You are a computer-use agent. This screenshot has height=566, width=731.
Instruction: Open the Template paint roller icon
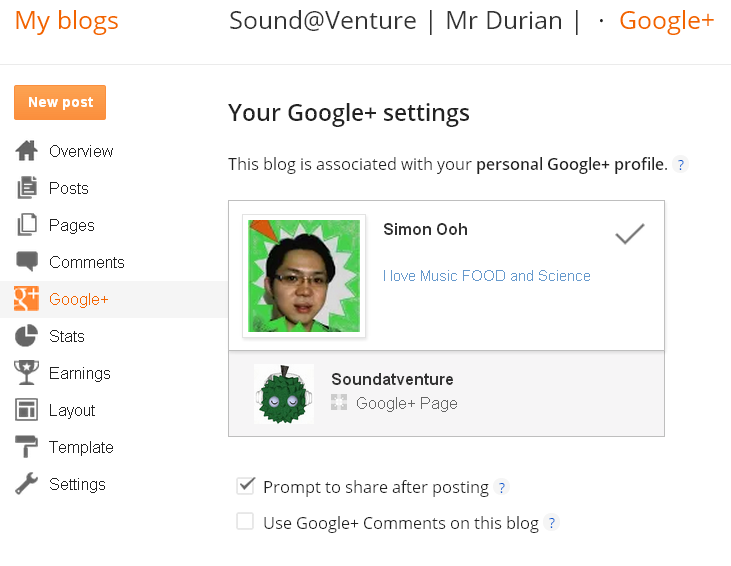click(26, 447)
